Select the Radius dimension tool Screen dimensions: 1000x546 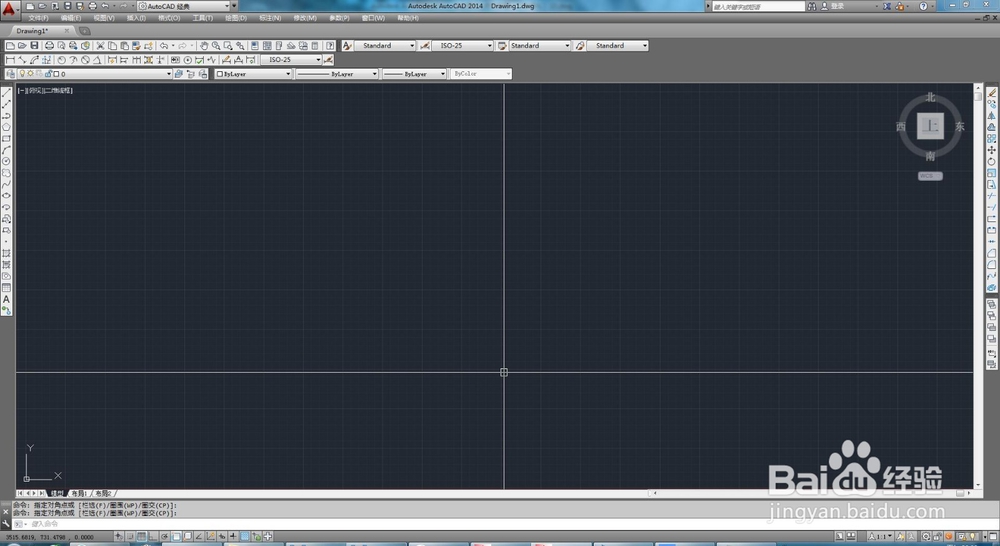[x=61, y=60]
